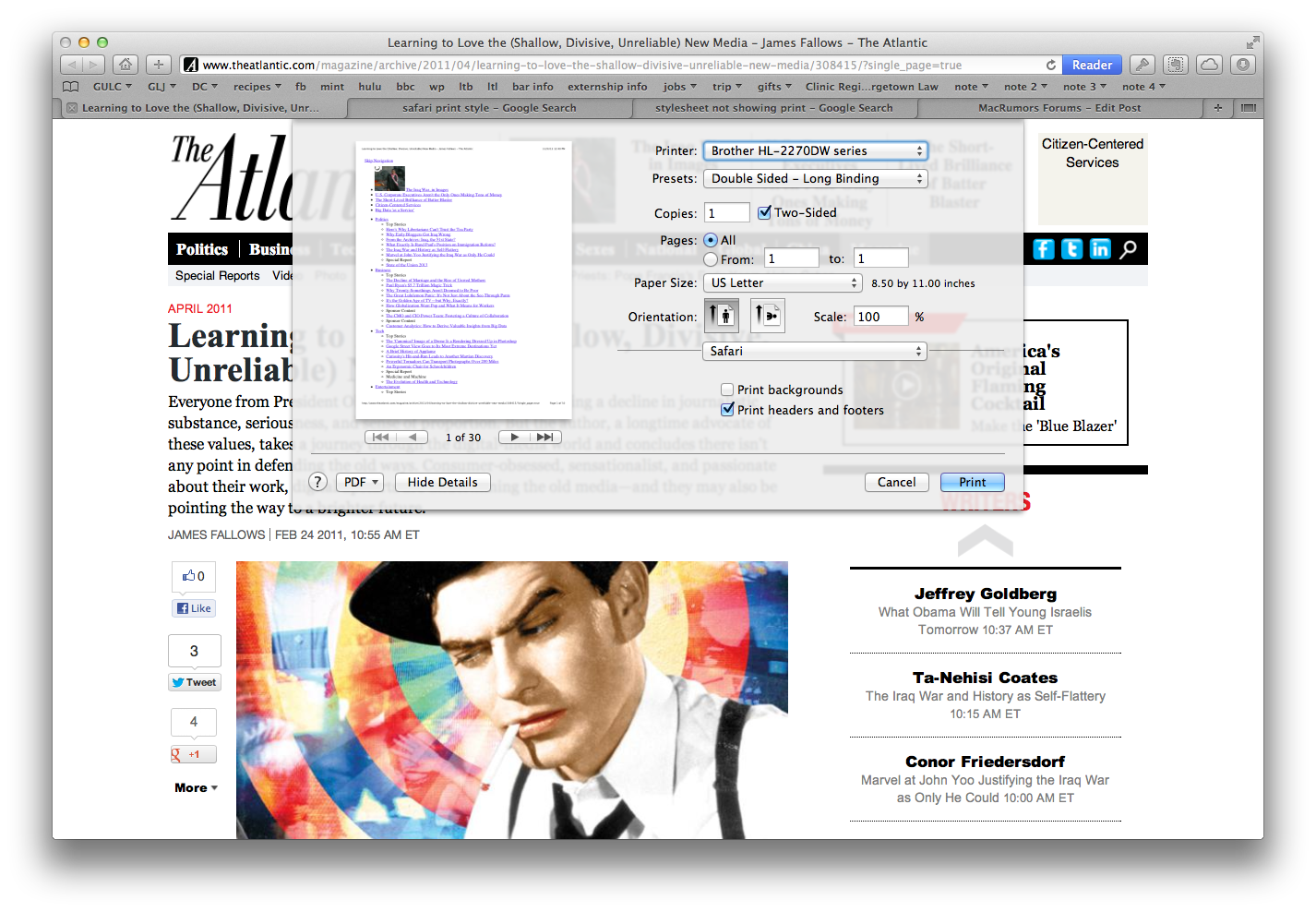
Task: Go to previous preview page
Action: 412,438
